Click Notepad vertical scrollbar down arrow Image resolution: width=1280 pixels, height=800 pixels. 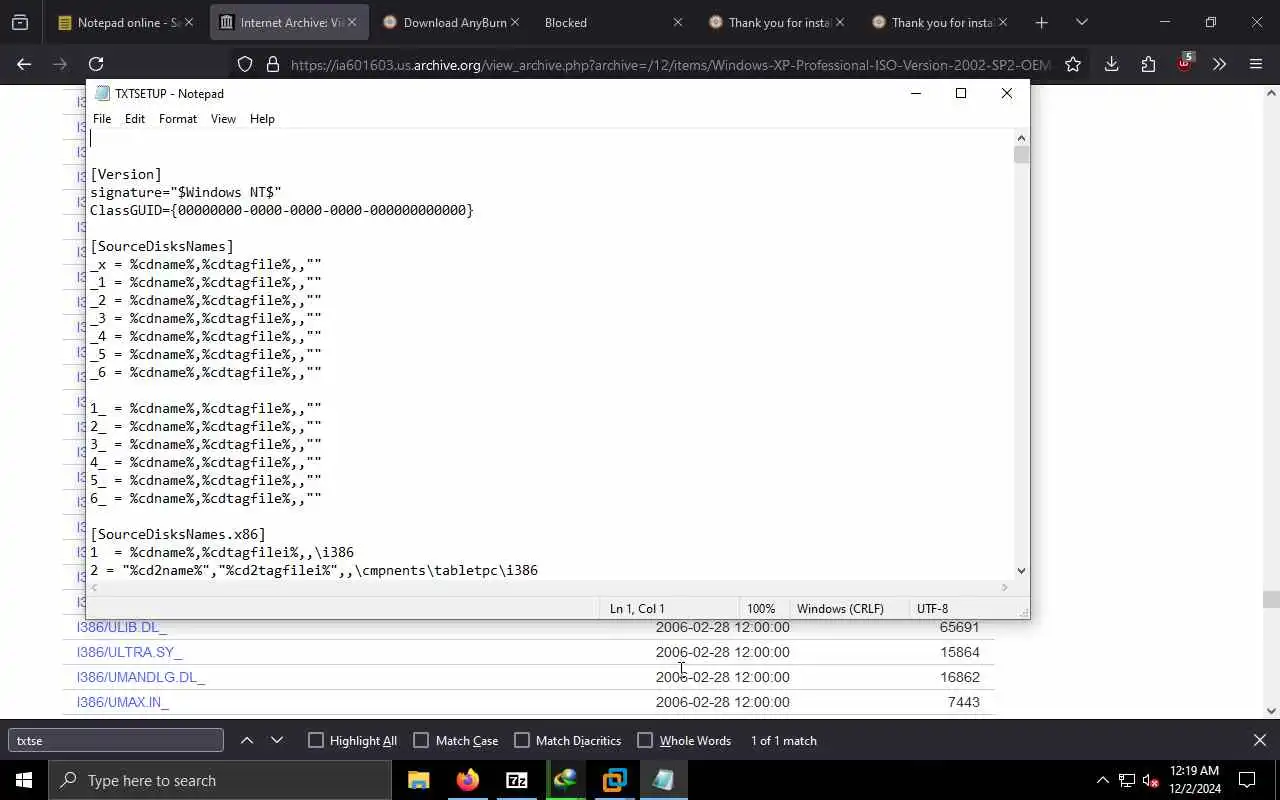pos(1021,570)
